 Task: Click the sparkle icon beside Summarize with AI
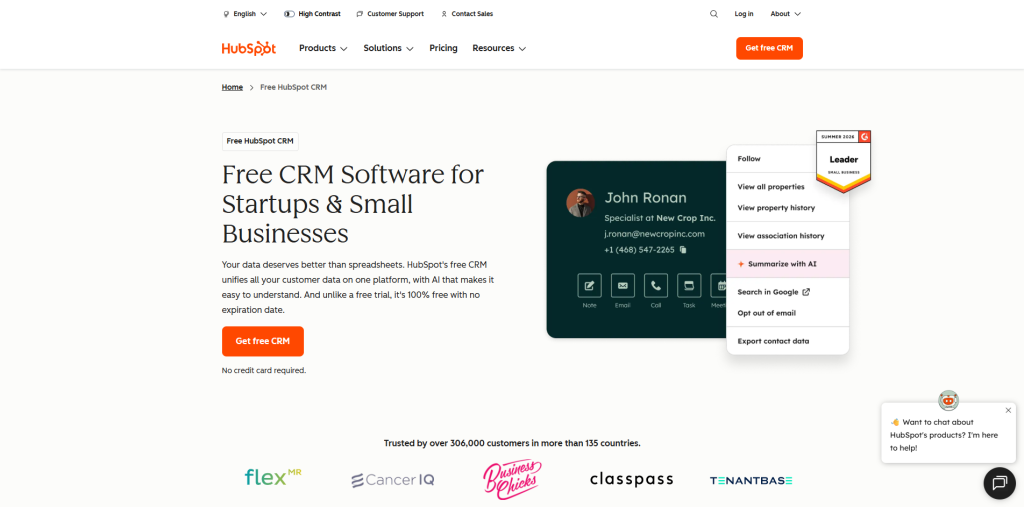pos(741,264)
